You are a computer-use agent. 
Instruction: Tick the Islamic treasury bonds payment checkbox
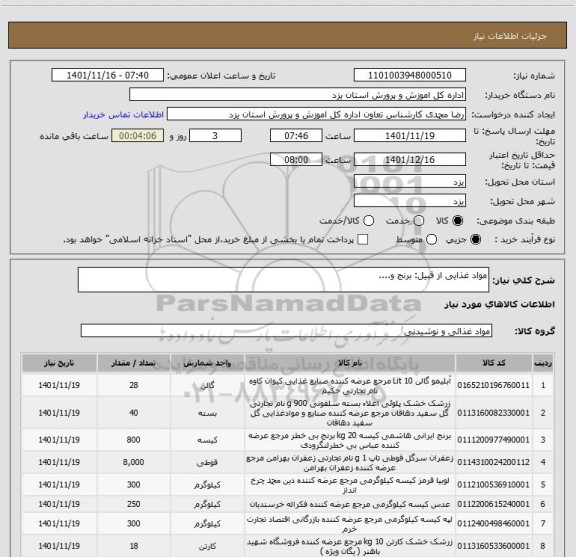click(x=363, y=240)
